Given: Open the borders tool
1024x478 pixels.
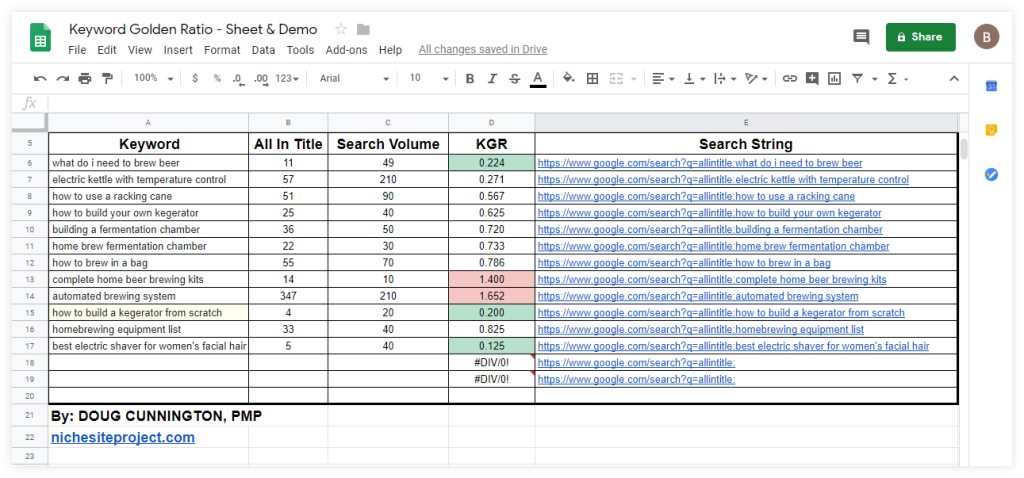Looking at the screenshot, I should pyautogui.click(x=592, y=78).
